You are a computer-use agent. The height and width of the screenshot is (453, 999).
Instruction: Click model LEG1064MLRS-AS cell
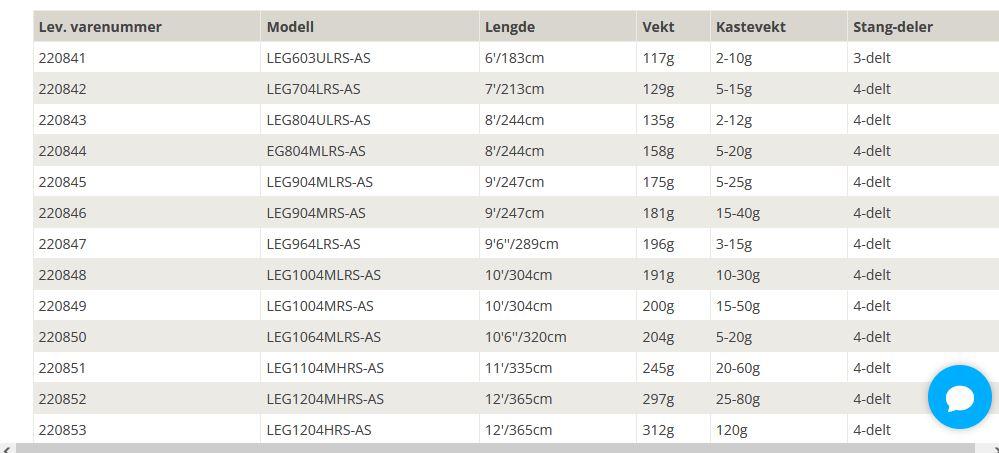[x=370, y=337]
